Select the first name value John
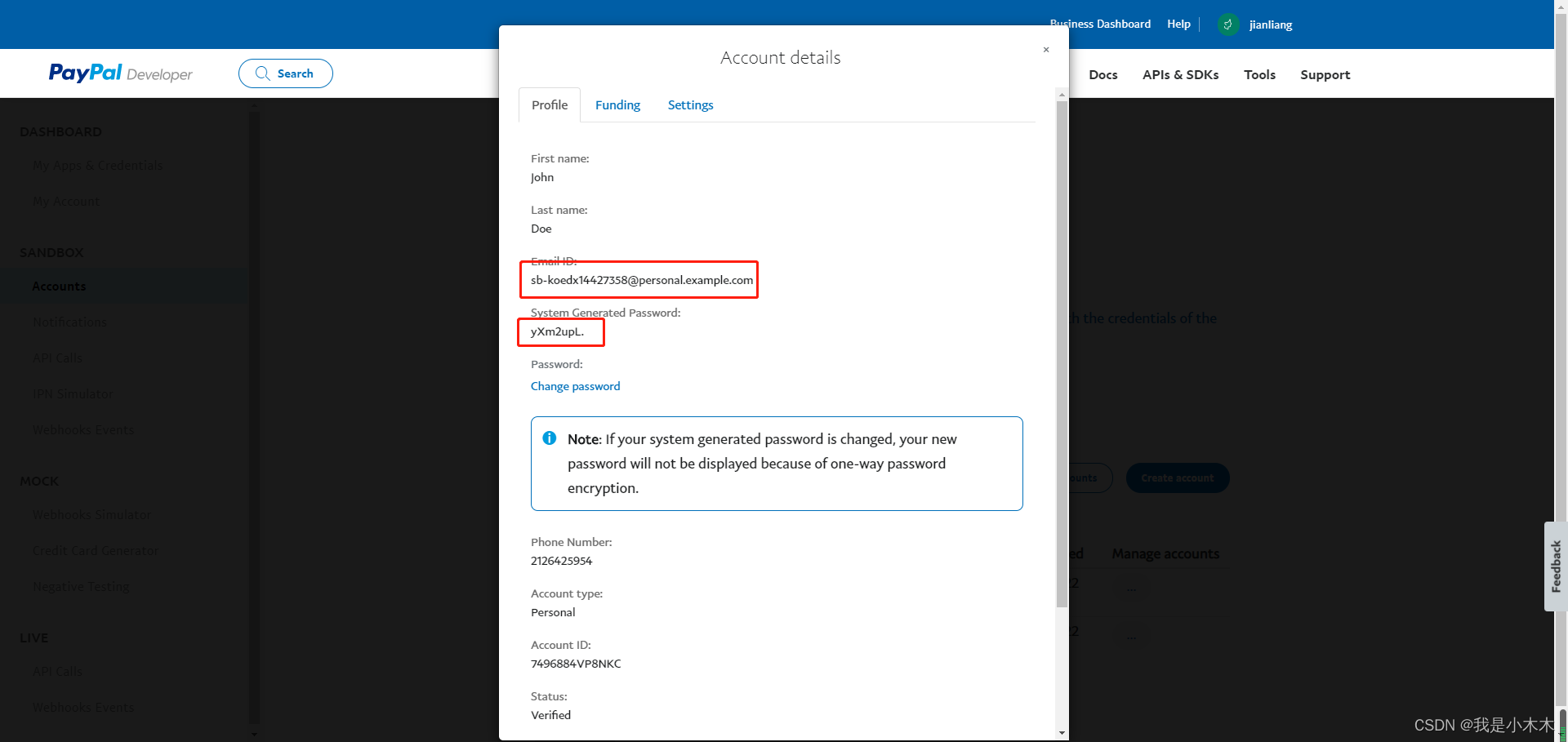The image size is (1568, 742). point(542,177)
